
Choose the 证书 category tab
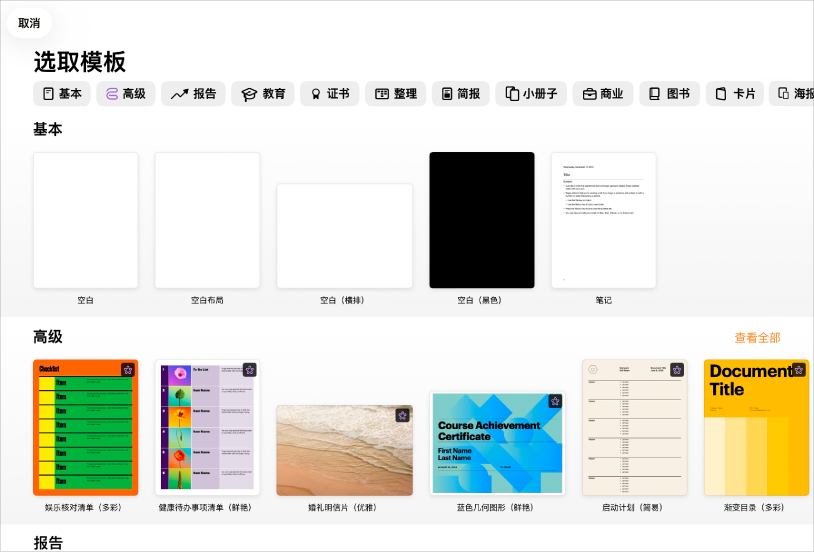[330, 94]
